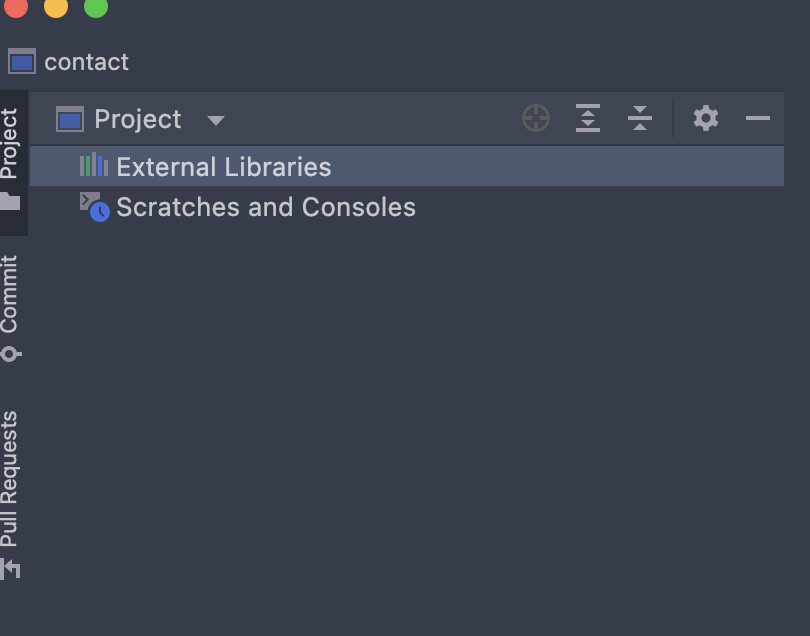Select the Project view label in the header

coord(137,119)
